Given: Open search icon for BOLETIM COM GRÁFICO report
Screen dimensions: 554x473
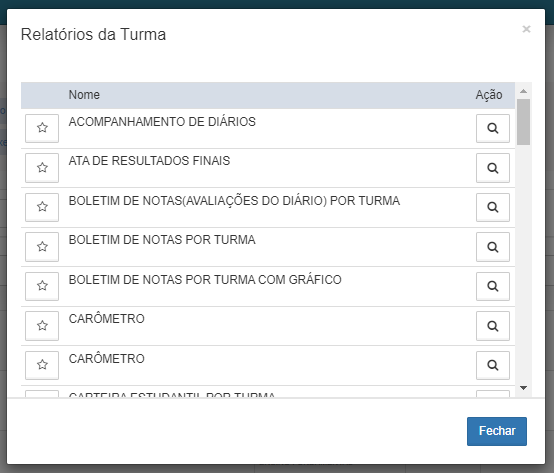Looking at the screenshot, I should (x=493, y=286).
